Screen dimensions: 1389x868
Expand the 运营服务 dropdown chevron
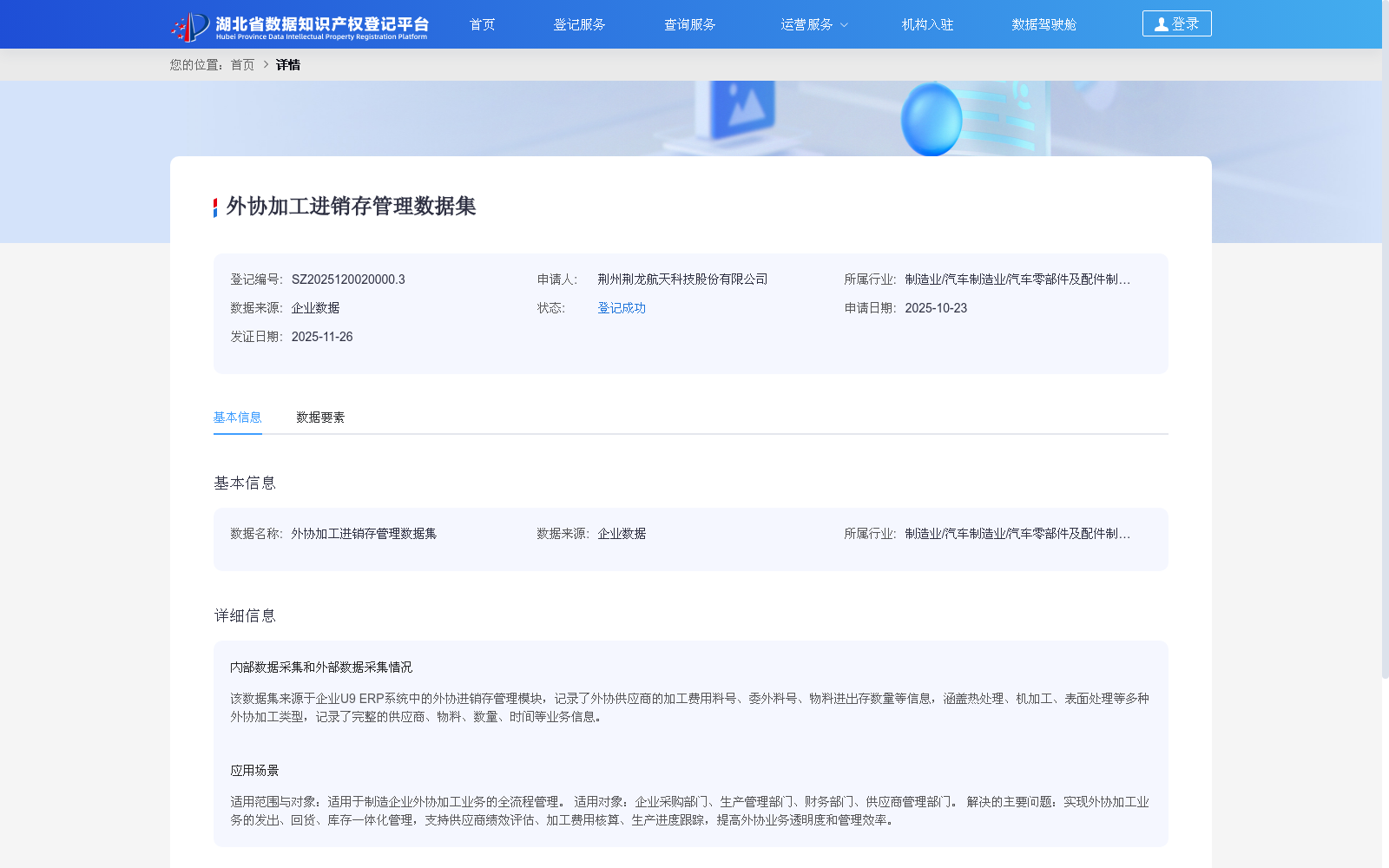[846, 24]
